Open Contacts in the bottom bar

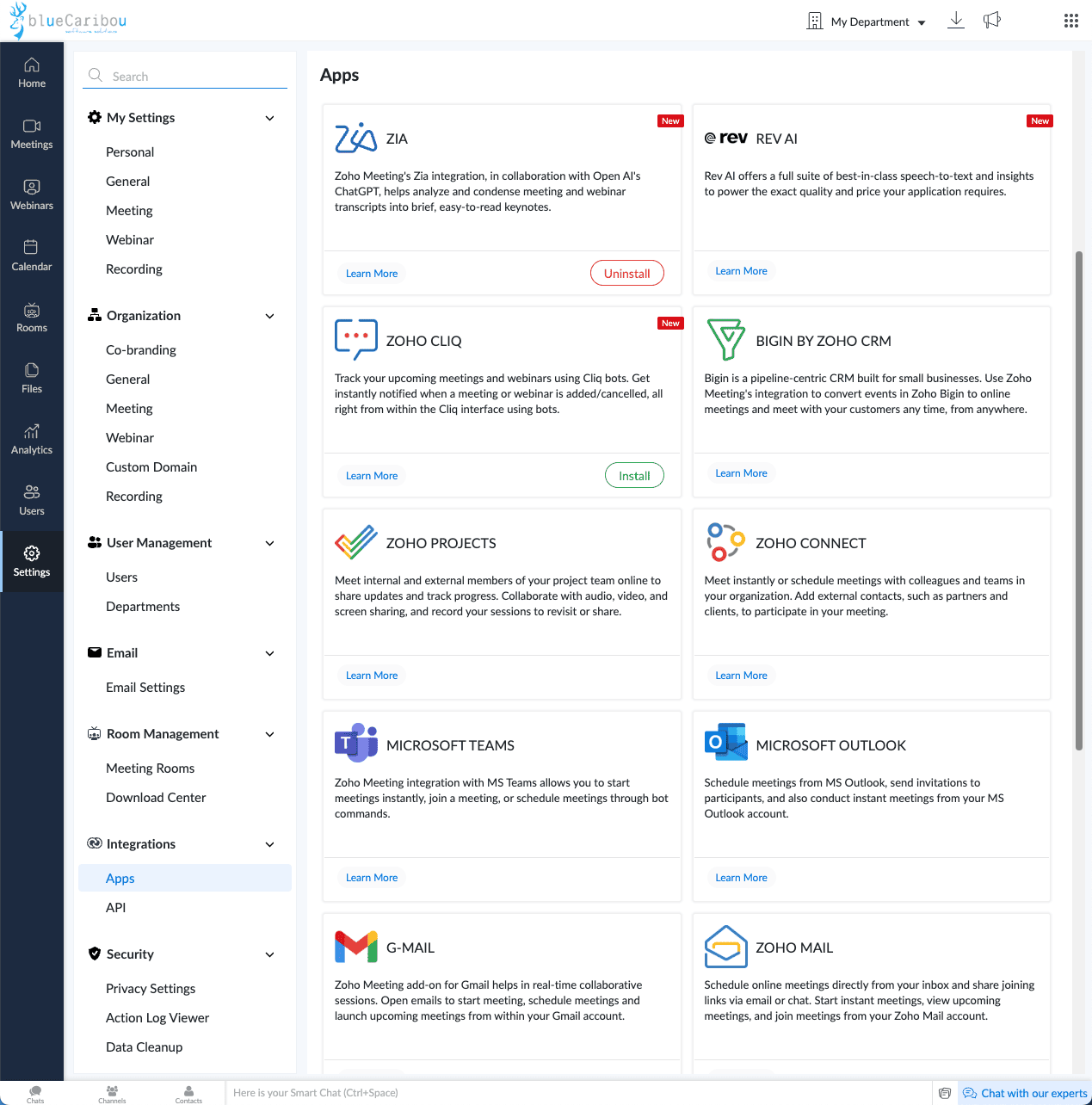coord(188,1094)
